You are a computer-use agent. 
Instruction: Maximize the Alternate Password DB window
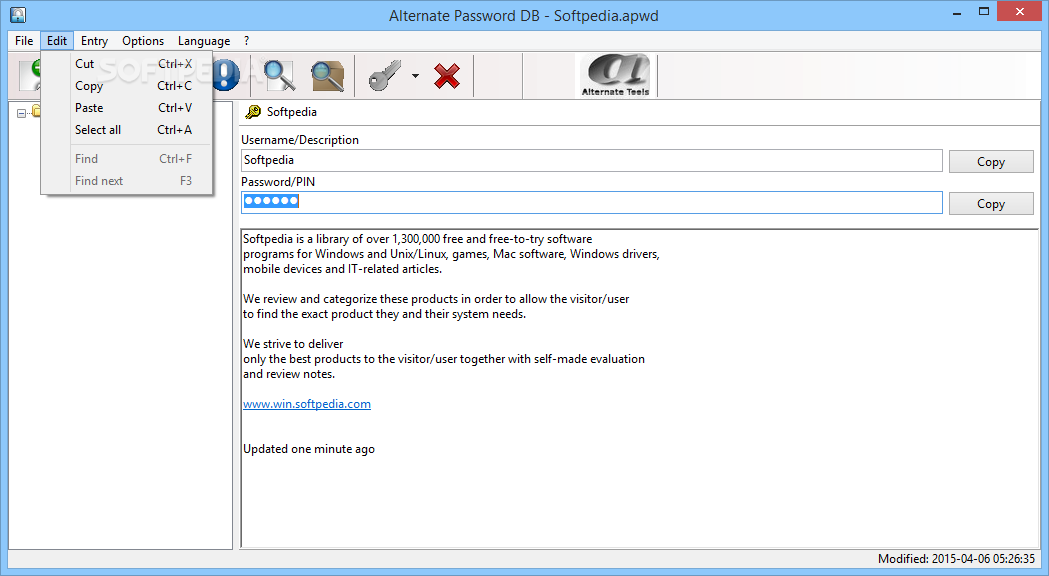pos(983,12)
